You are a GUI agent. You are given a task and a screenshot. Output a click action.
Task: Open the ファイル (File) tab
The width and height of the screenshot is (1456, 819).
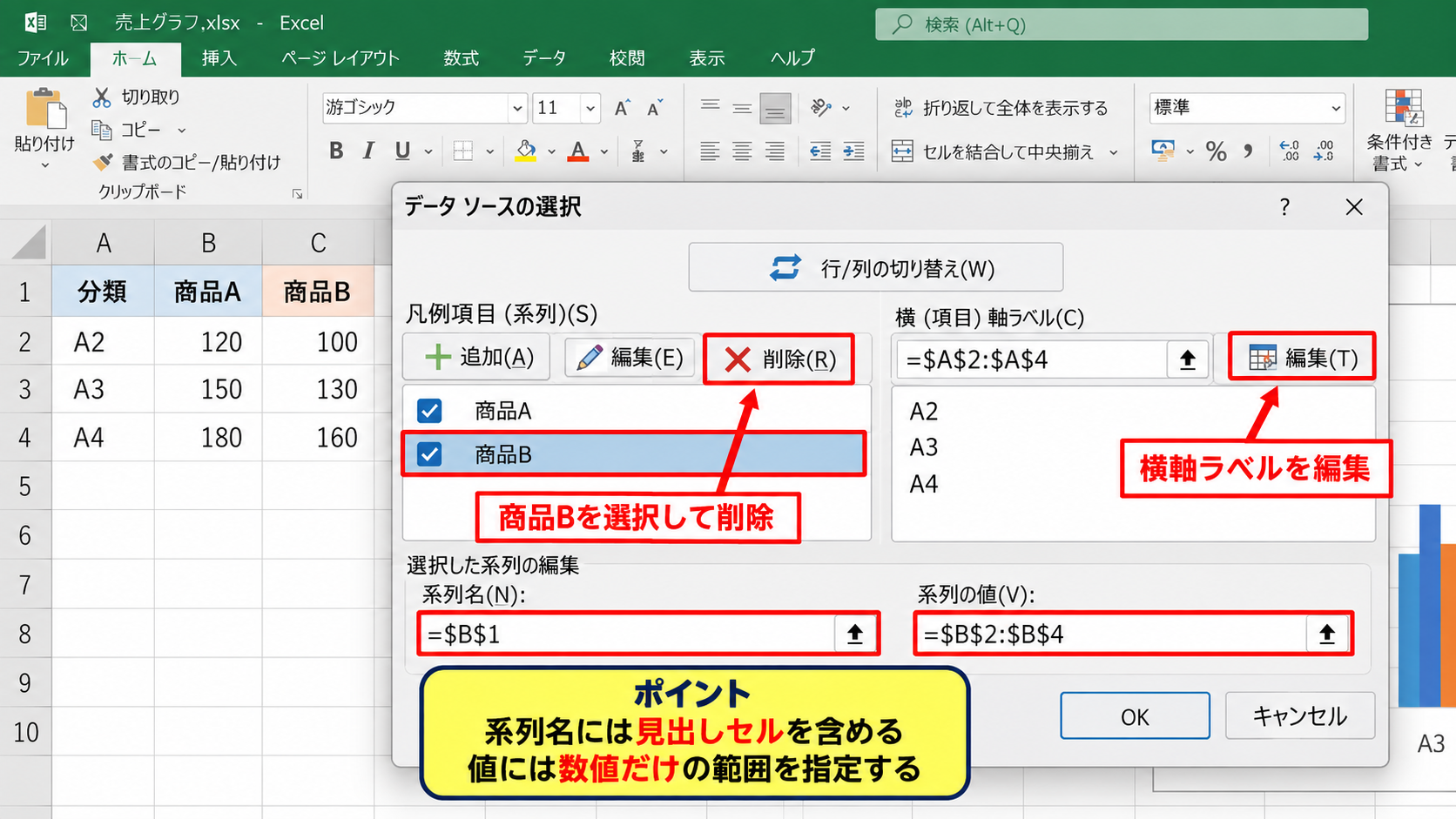click(43, 58)
